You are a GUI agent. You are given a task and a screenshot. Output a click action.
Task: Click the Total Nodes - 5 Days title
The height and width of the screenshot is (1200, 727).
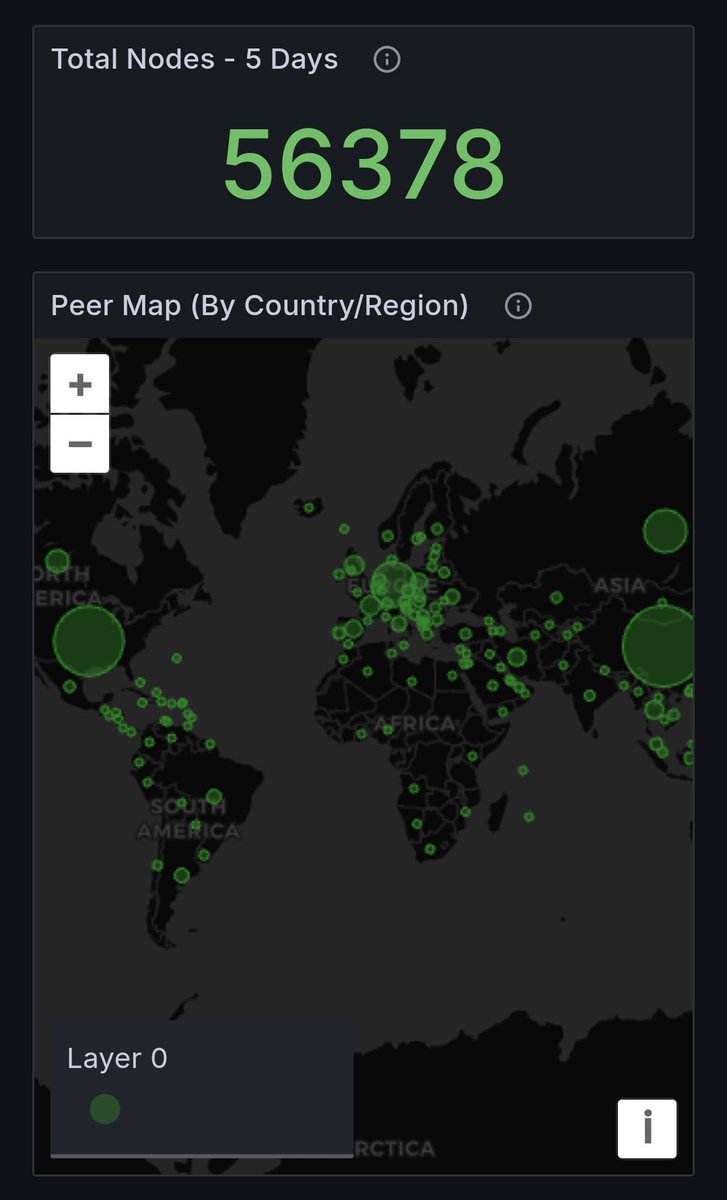pos(195,59)
